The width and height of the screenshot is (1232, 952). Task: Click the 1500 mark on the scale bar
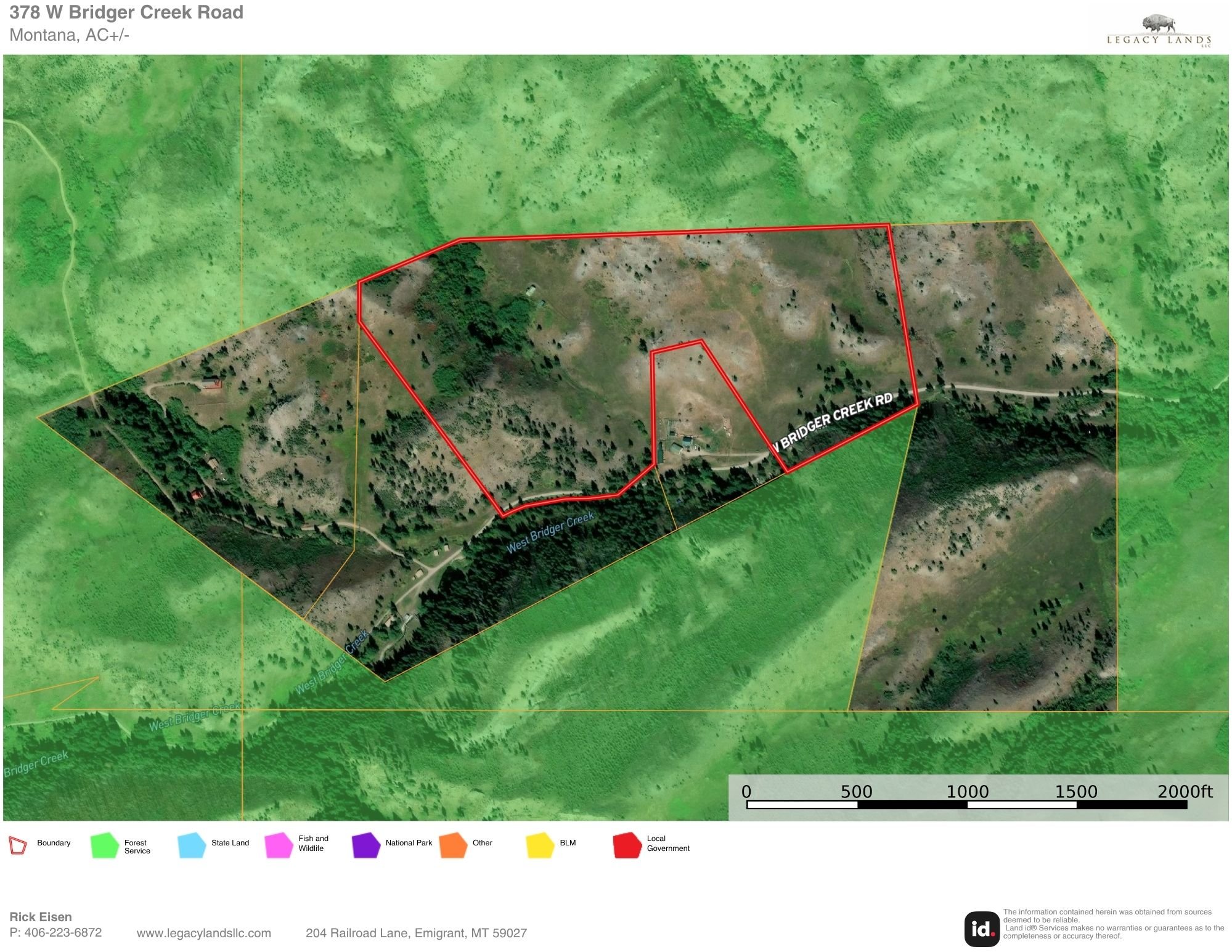point(1077,792)
